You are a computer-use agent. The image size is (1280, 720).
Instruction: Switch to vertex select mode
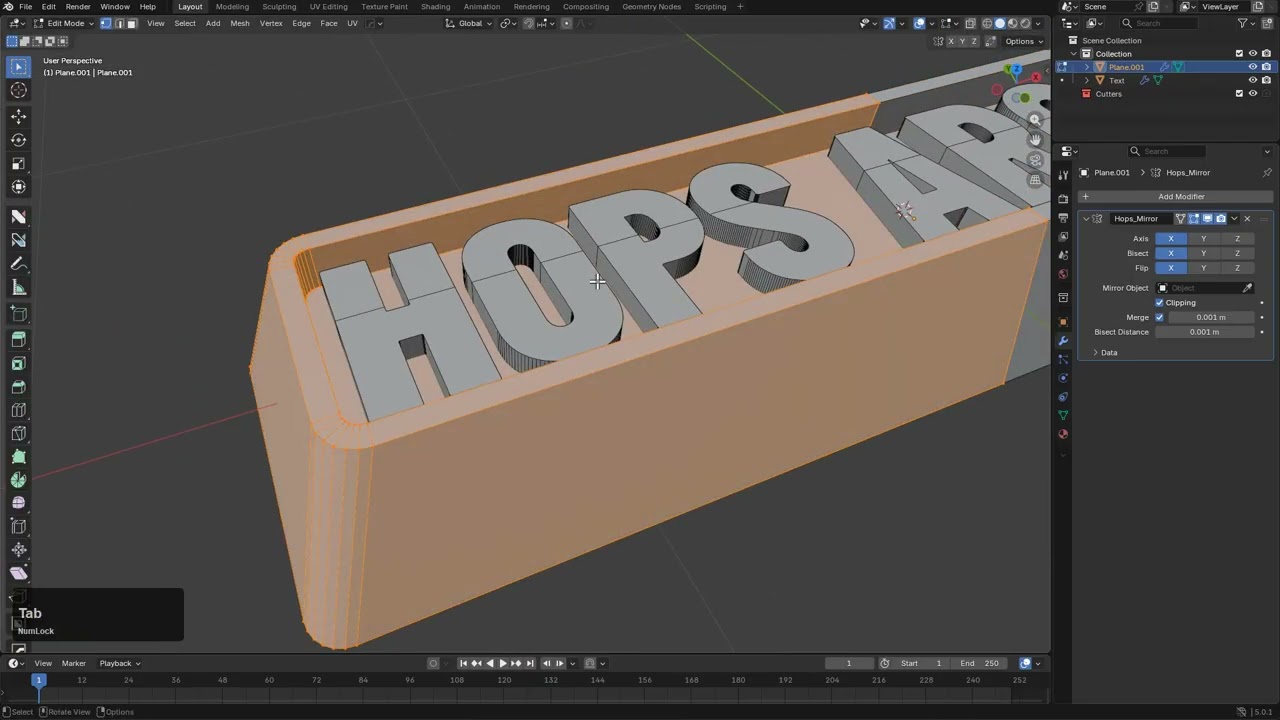105,23
